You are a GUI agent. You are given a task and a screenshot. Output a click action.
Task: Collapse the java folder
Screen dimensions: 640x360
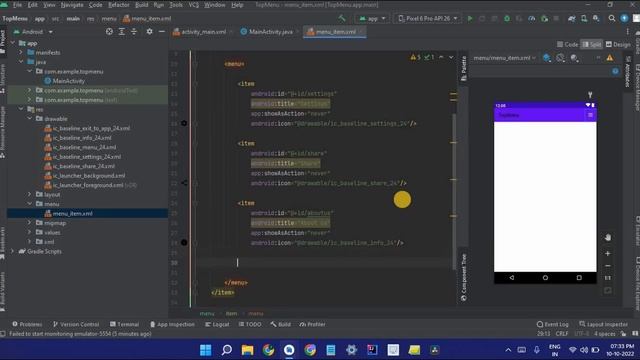click(x=21, y=62)
